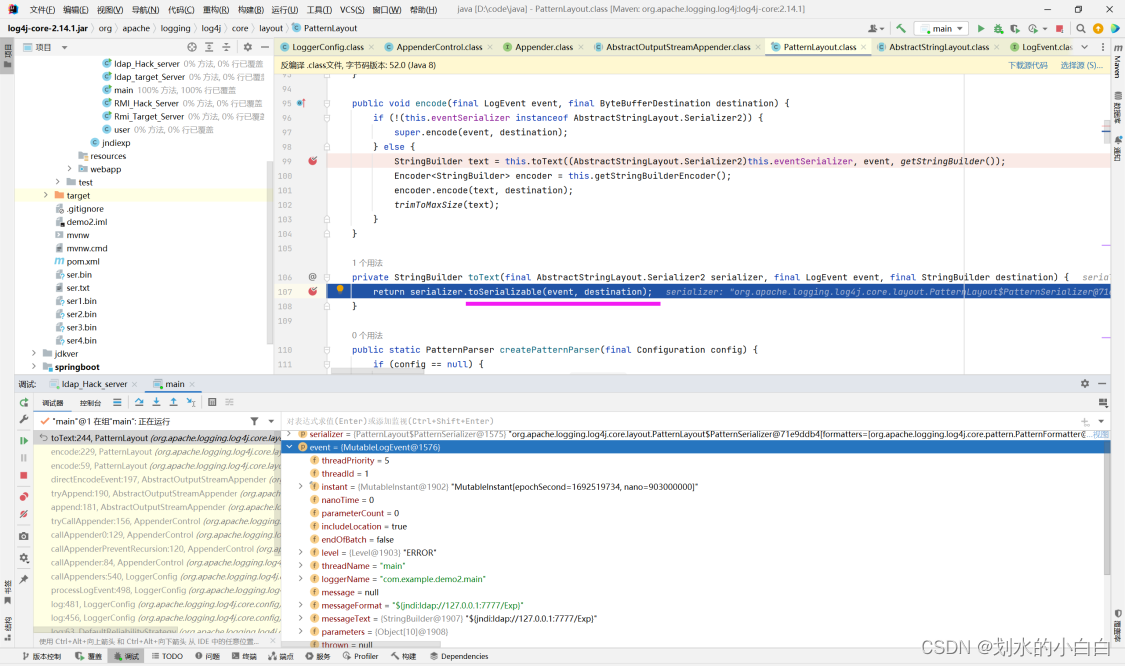This screenshot has width=1125, height=666.
Task: Open the 运行(U) menu
Action: tap(284, 9)
